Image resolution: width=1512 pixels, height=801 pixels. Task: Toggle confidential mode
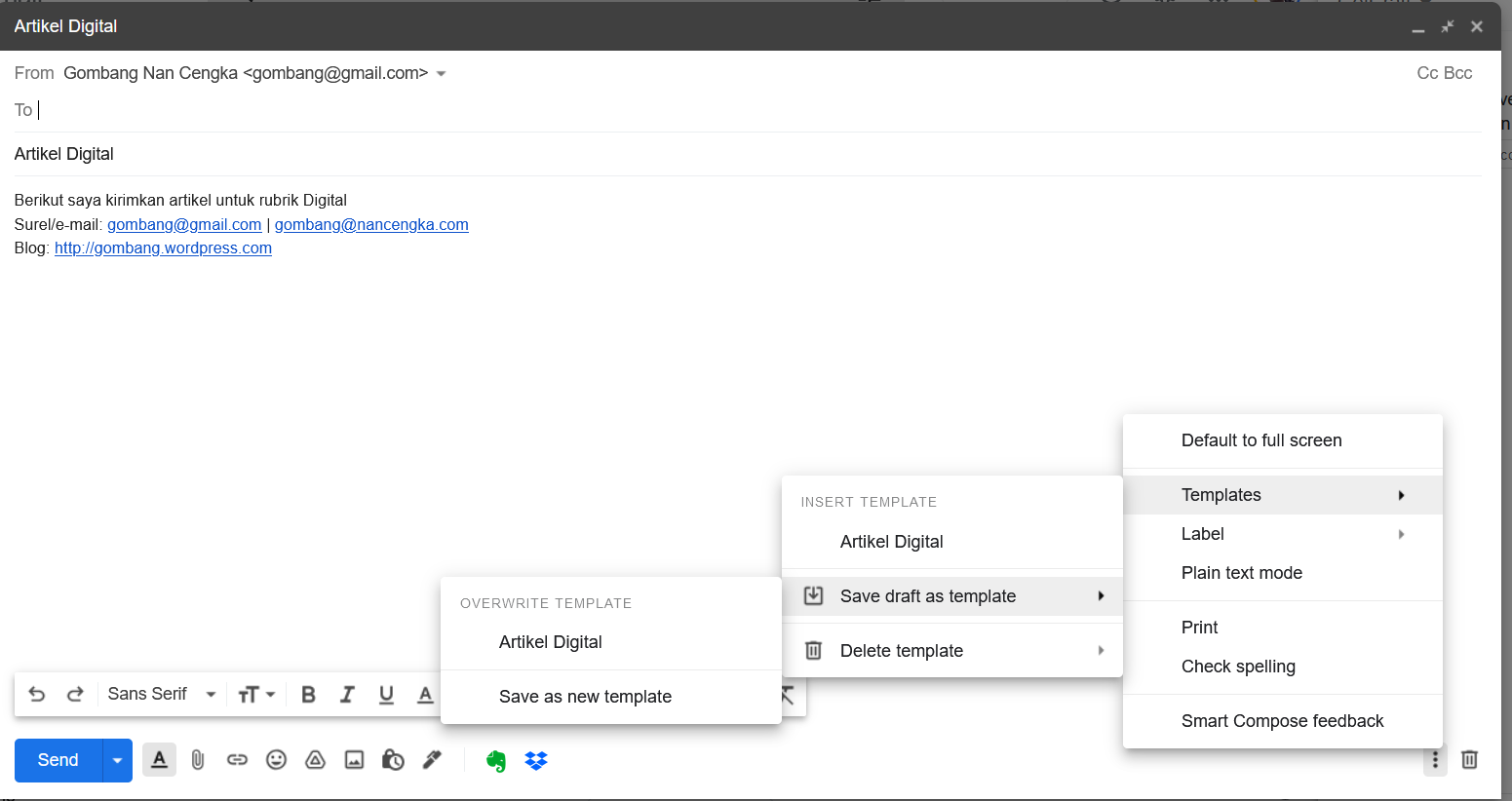pos(393,760)
